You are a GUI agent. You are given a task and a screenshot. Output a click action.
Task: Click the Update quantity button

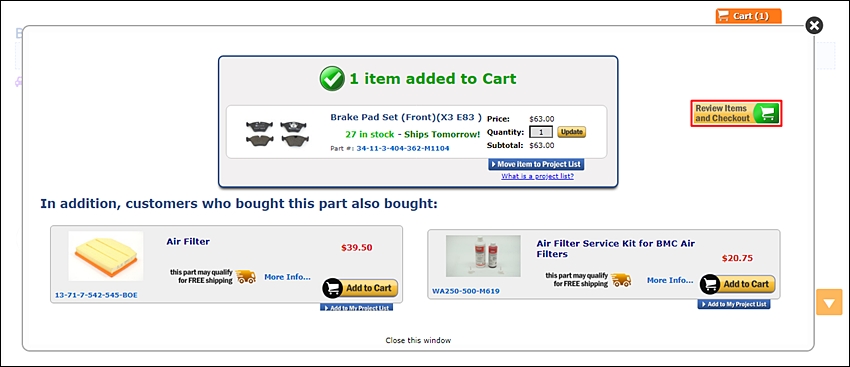[x=572, y=132]
